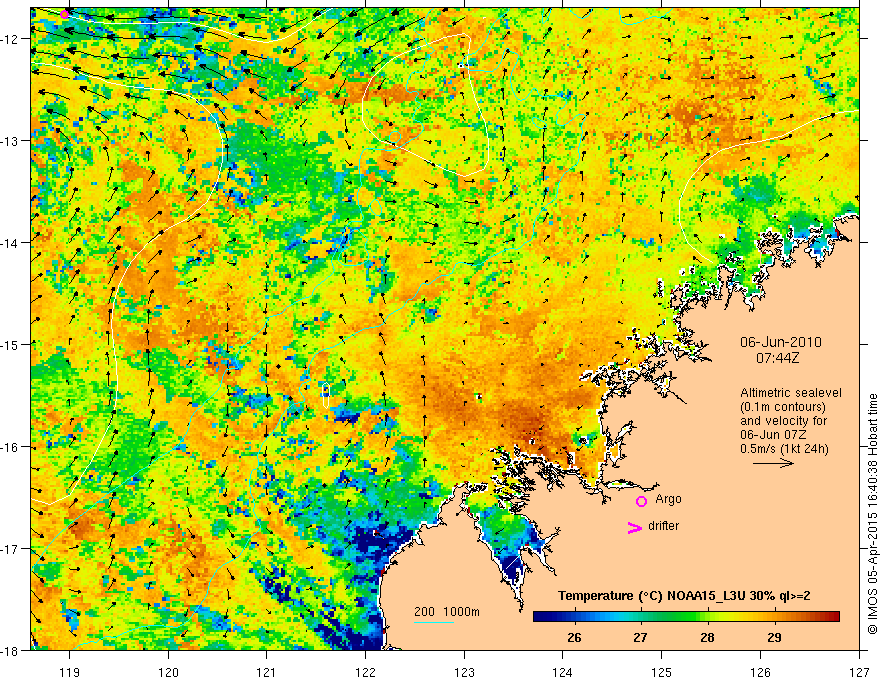This screenshot has width=880, height=680.
Task: Click the temperature color bar
Action: coord(686,617)
